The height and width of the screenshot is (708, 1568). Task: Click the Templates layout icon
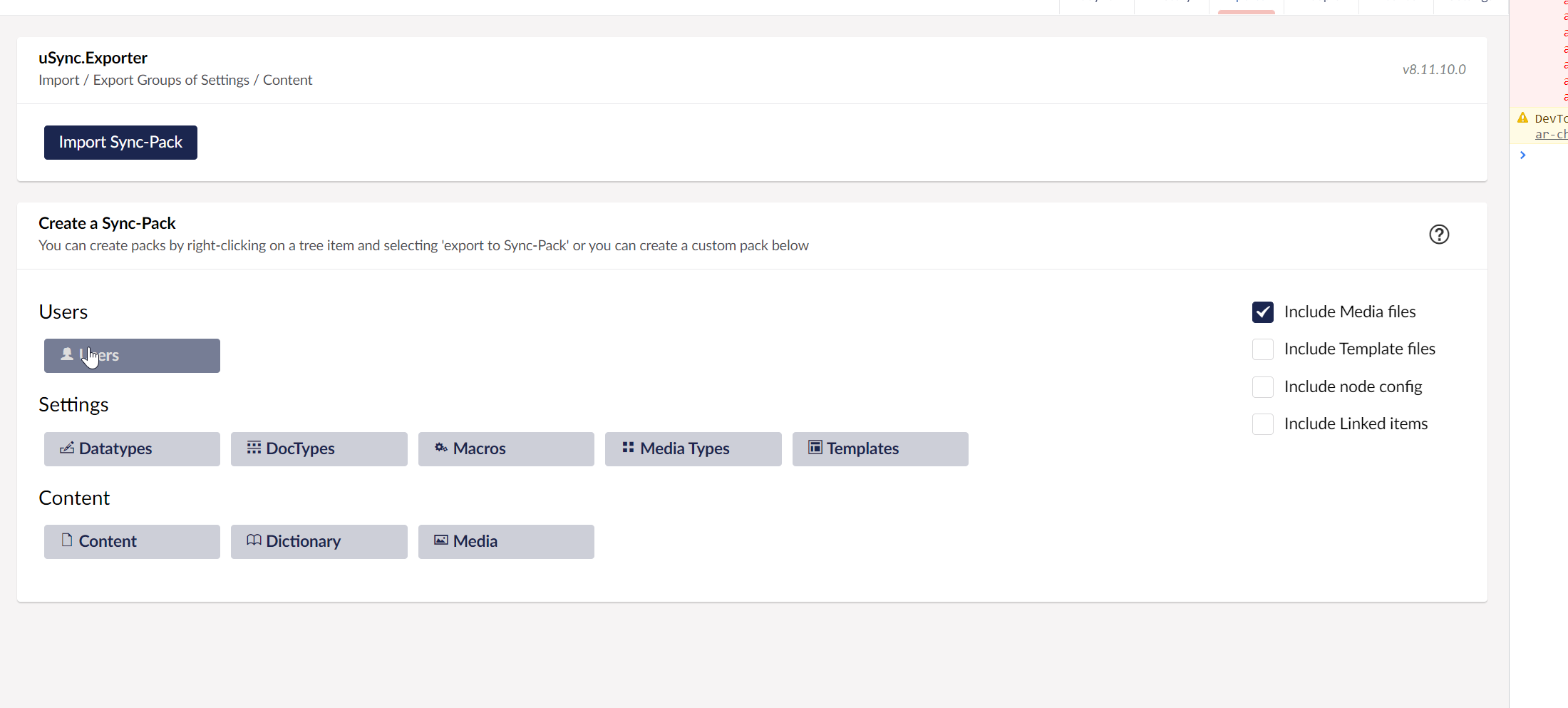point(815,448)
